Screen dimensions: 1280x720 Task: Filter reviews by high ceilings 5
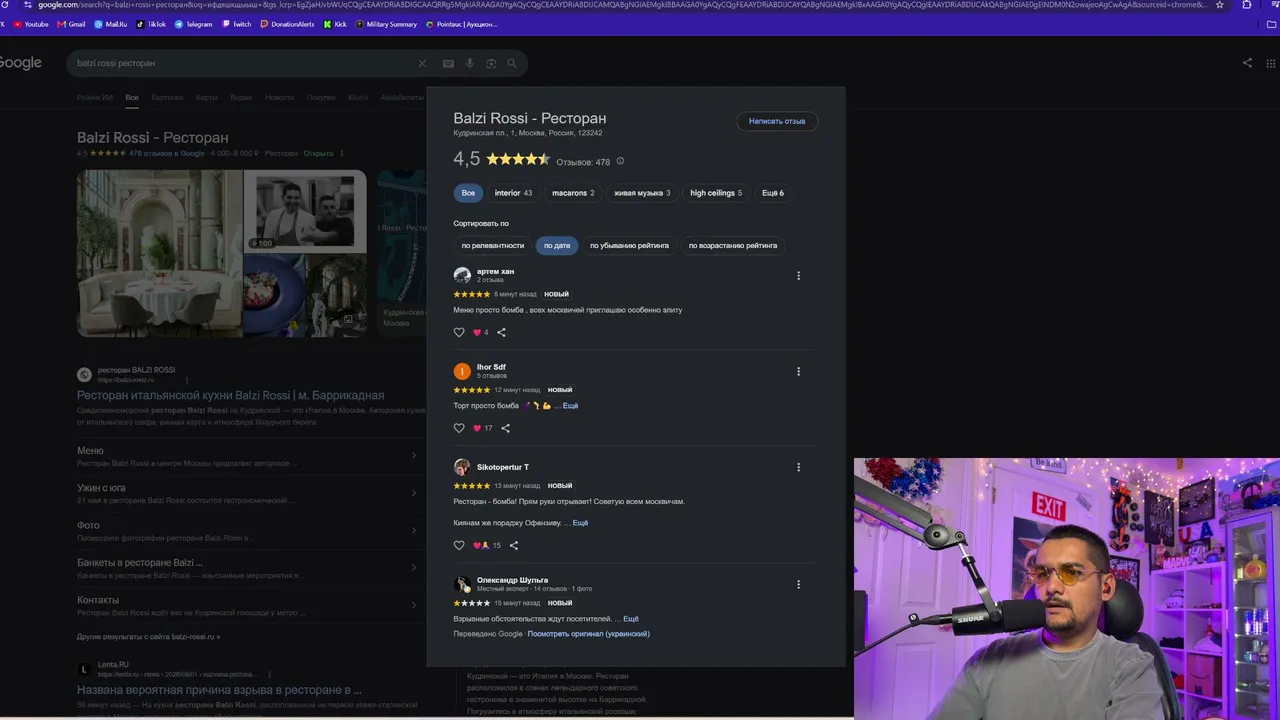(716, 193)
